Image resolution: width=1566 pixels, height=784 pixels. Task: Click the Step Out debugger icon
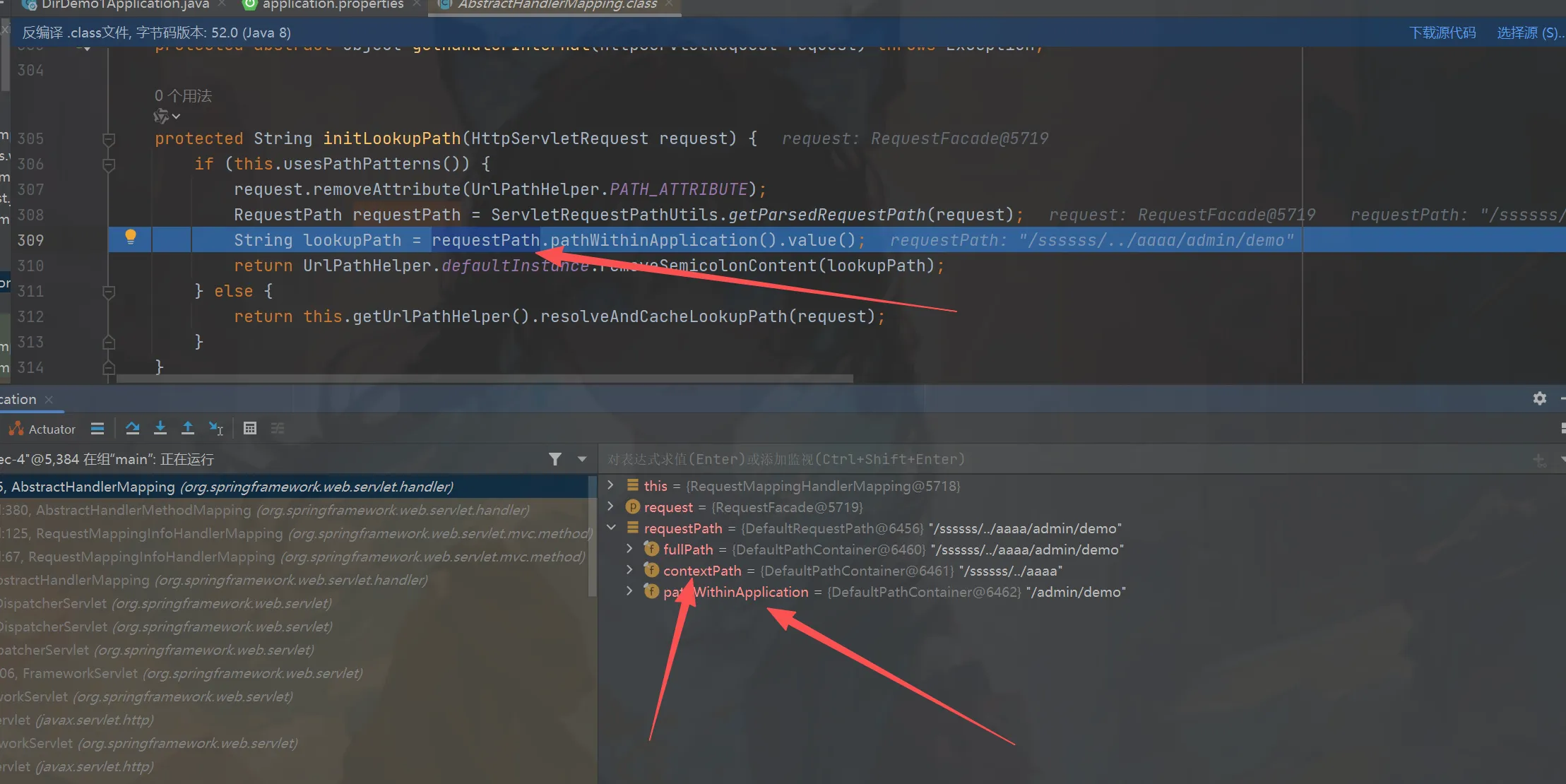188,428
